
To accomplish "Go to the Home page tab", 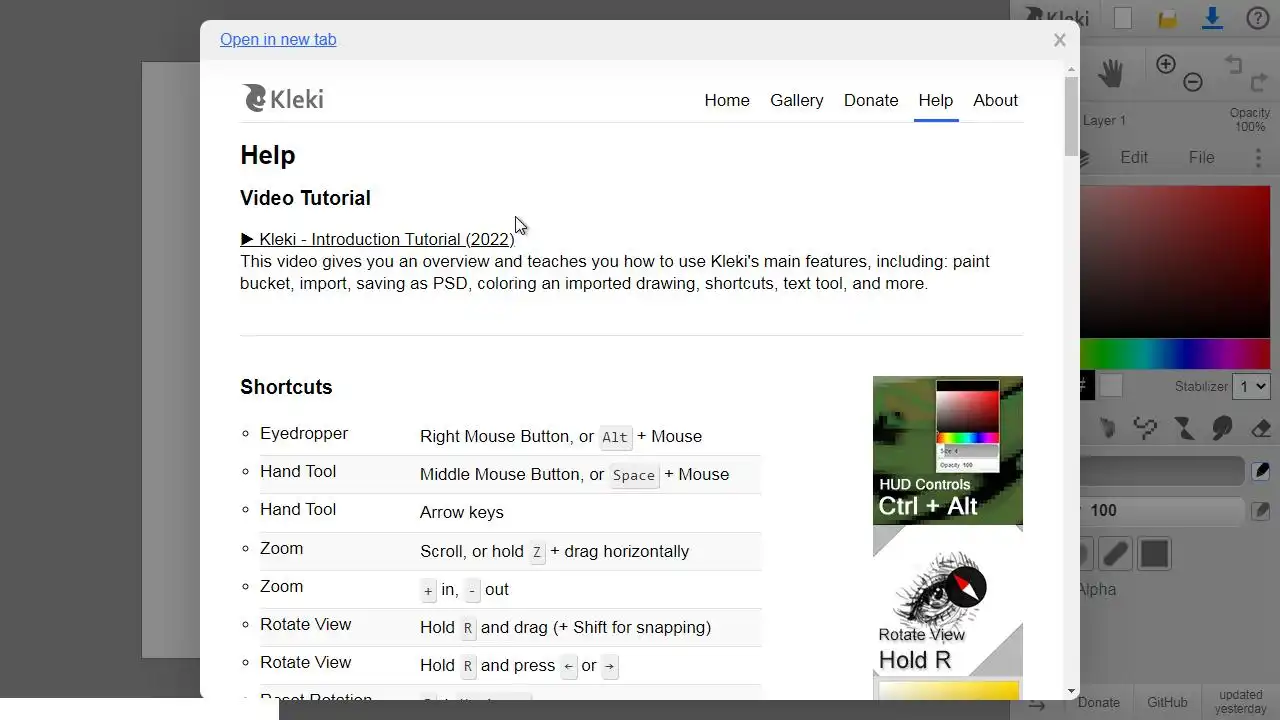I will (727, 100).
